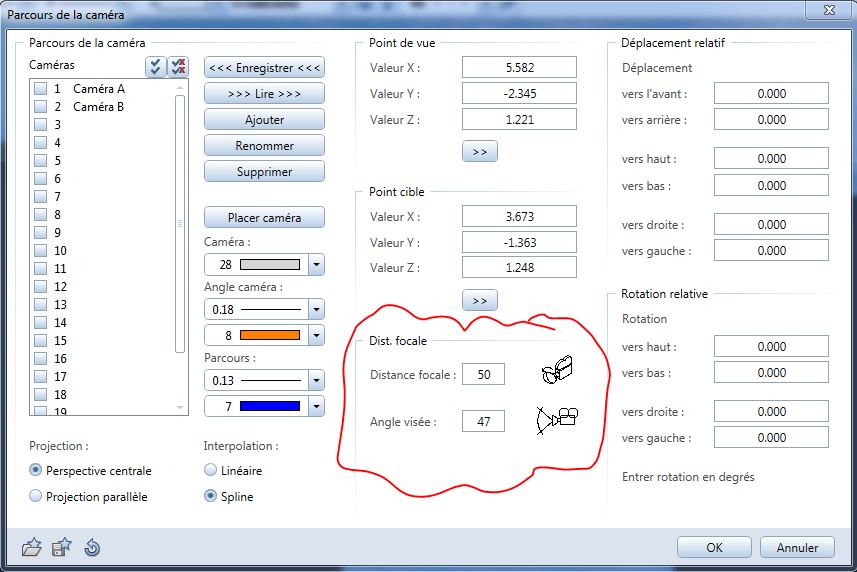Click the Angle visée input field
Image resolution: width=857 pixels, height=572 pixels.
coord(484,421)
